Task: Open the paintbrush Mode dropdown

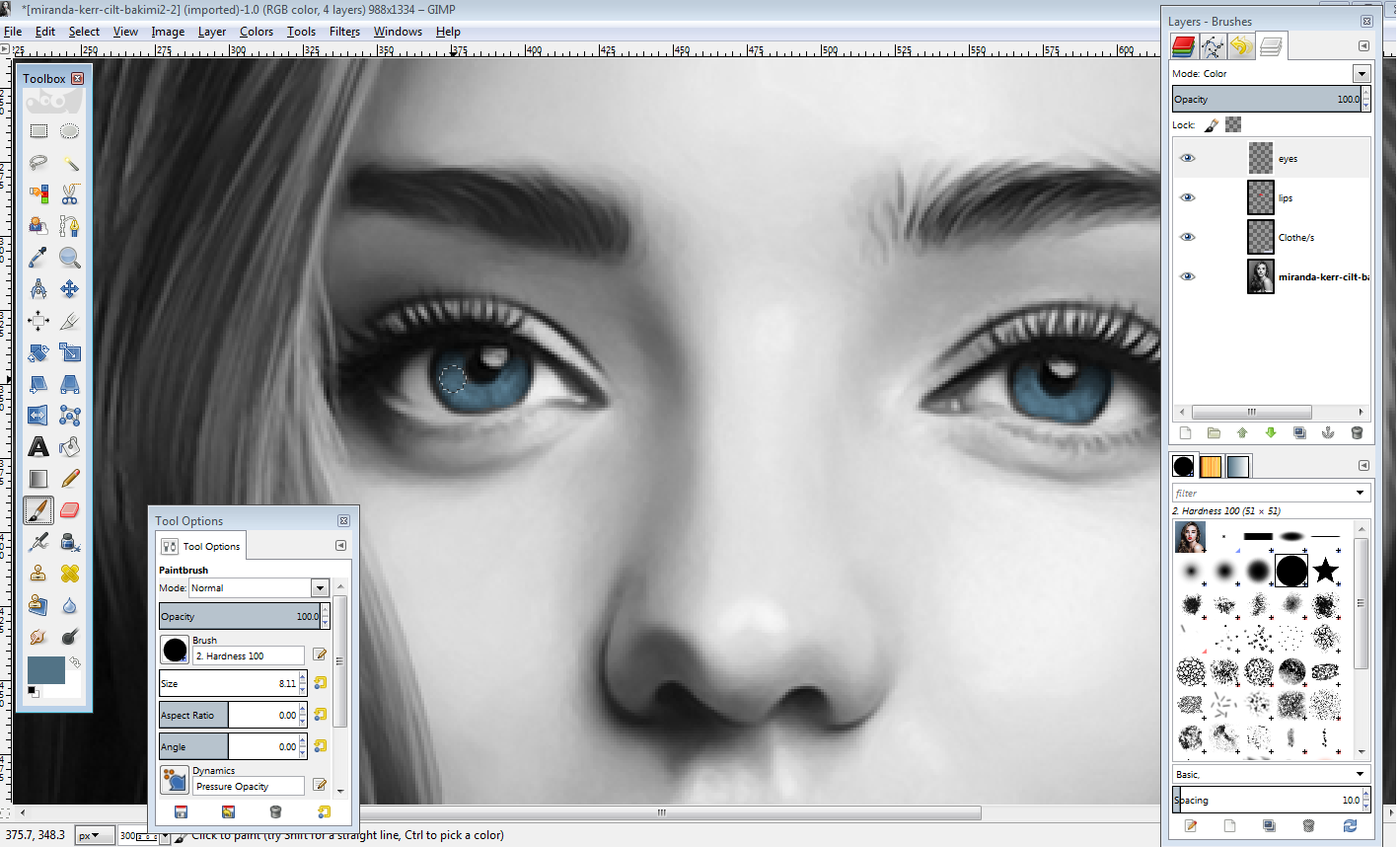Action: tap(319, 586)
